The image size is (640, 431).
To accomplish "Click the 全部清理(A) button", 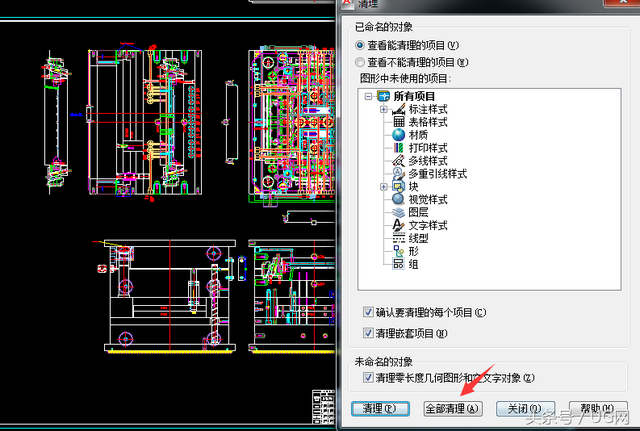I will [453, 409].
